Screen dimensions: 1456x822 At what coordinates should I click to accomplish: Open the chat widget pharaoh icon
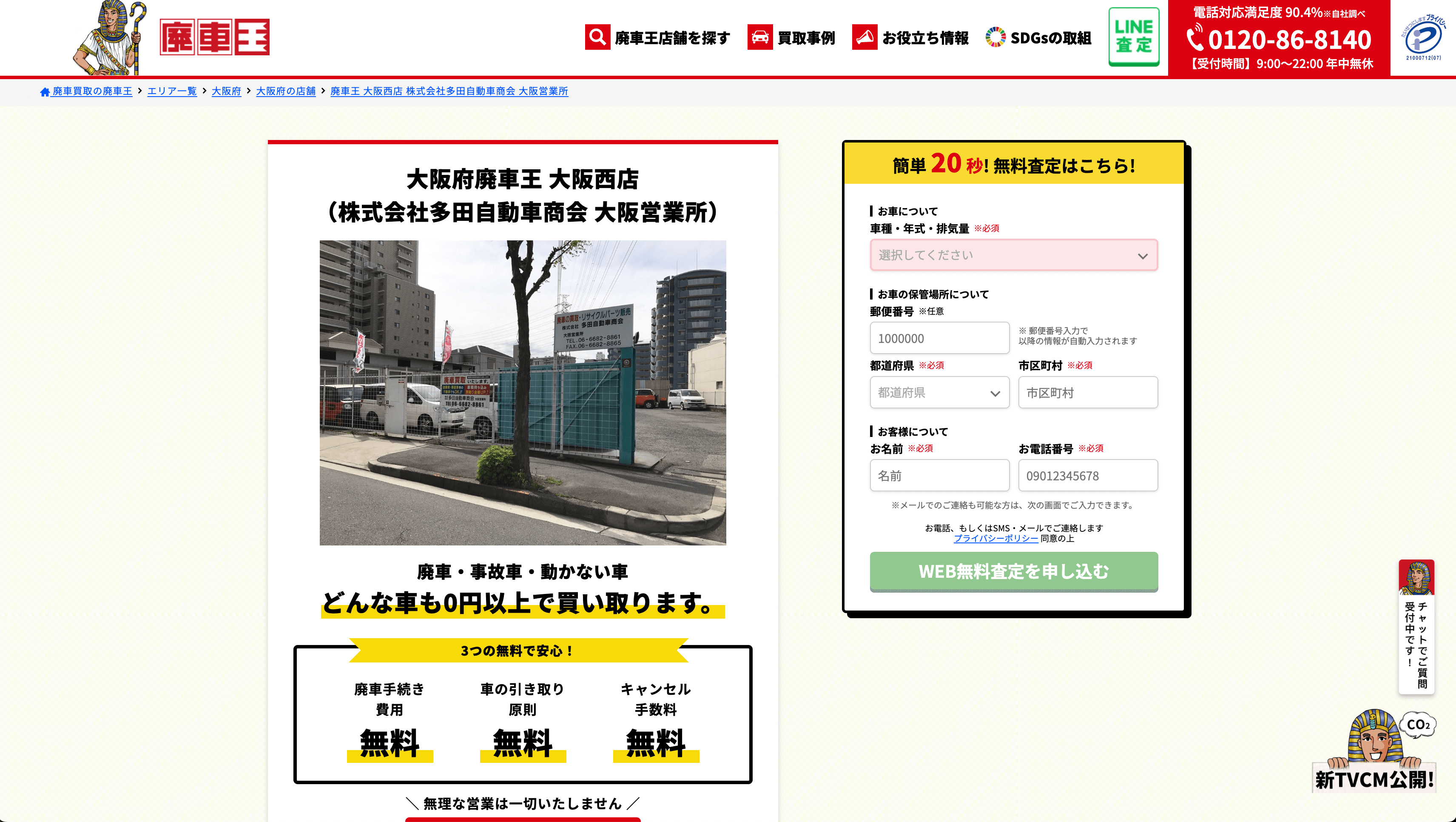click(1416, 578)
